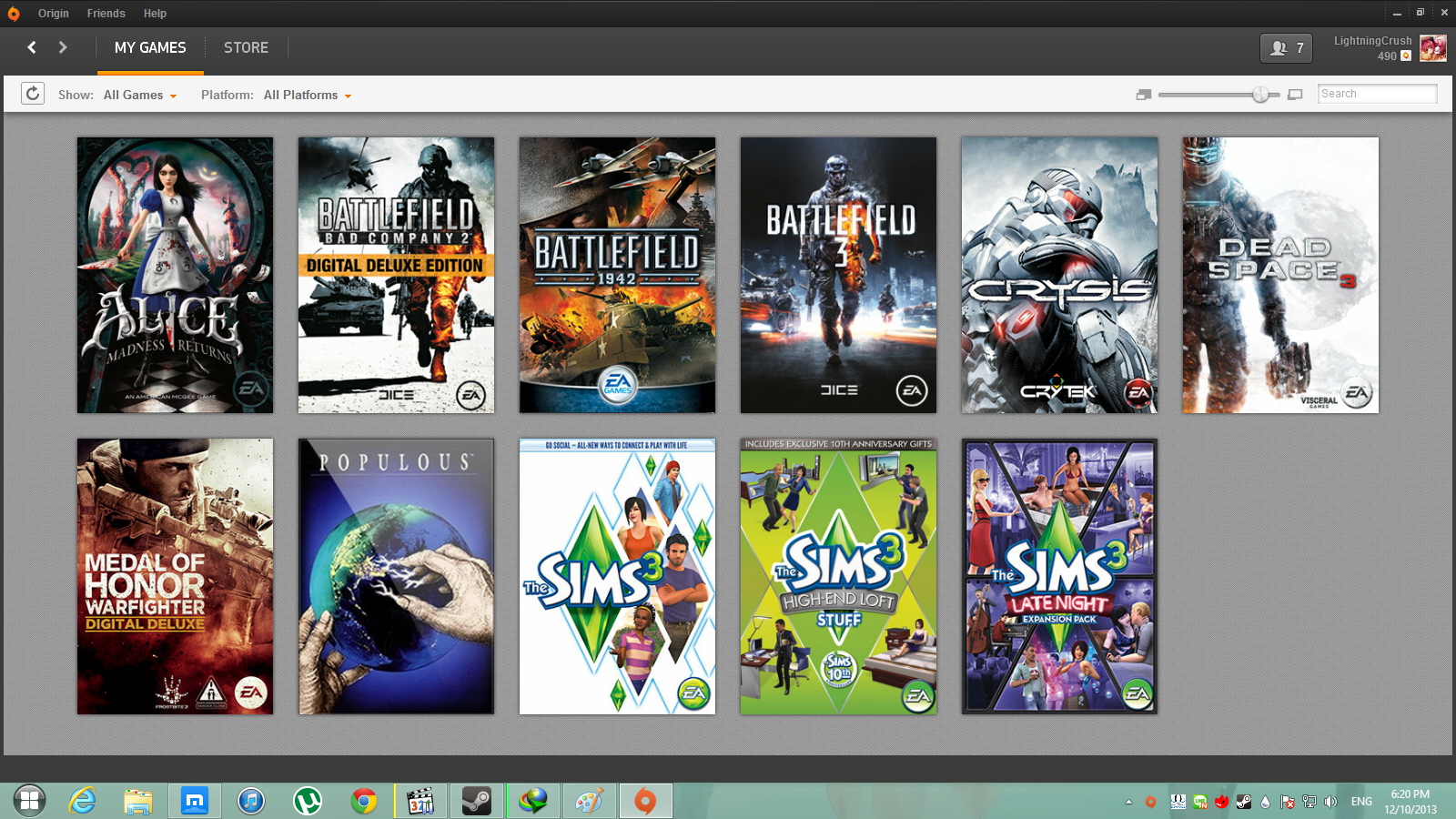Launch Google Chrome from the taskbar
This screenshot has width=1456, height=819.
coord(364,801)
